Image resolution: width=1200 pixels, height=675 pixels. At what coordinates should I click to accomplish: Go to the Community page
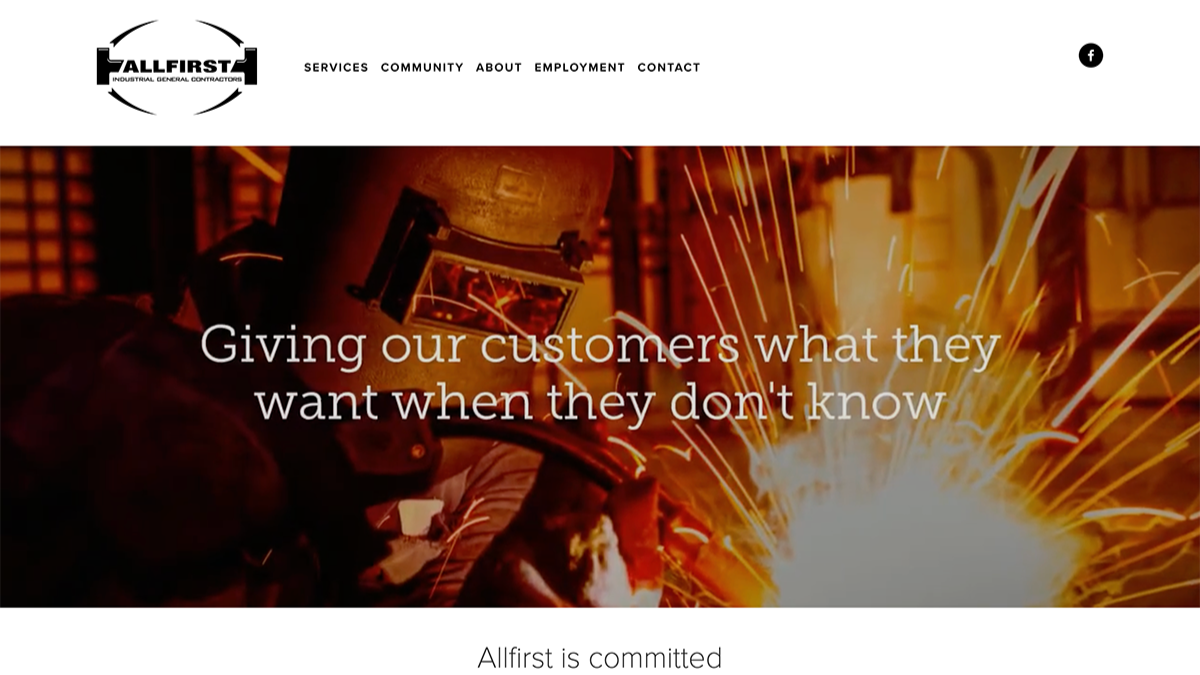tap(422, 68)
